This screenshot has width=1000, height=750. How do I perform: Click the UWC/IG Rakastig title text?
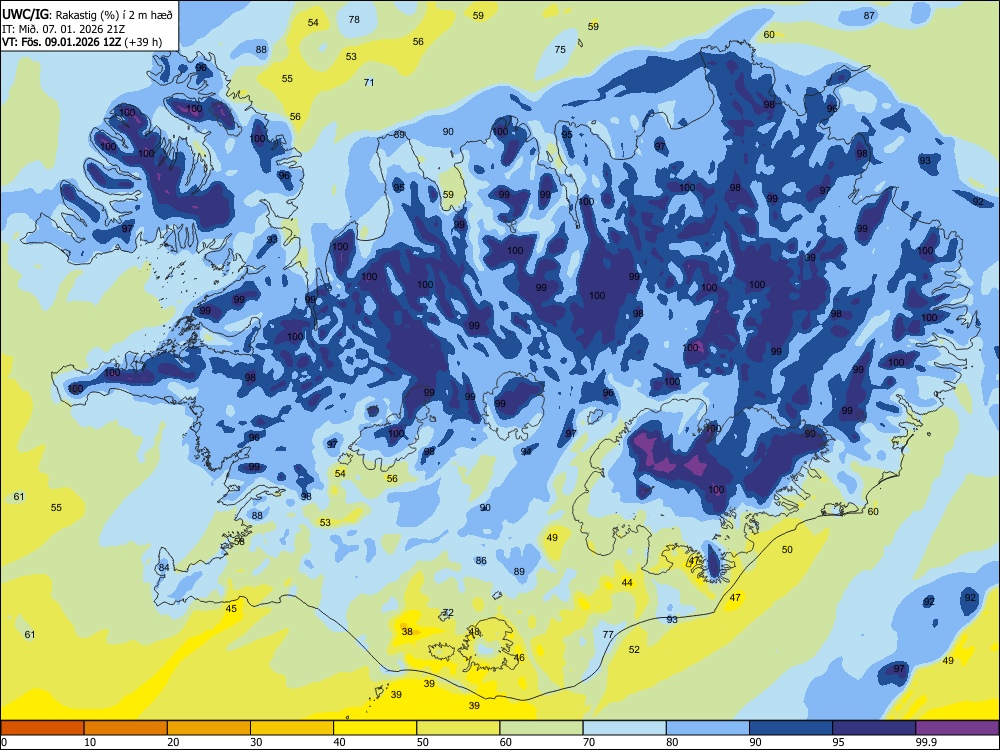point(87,15)
